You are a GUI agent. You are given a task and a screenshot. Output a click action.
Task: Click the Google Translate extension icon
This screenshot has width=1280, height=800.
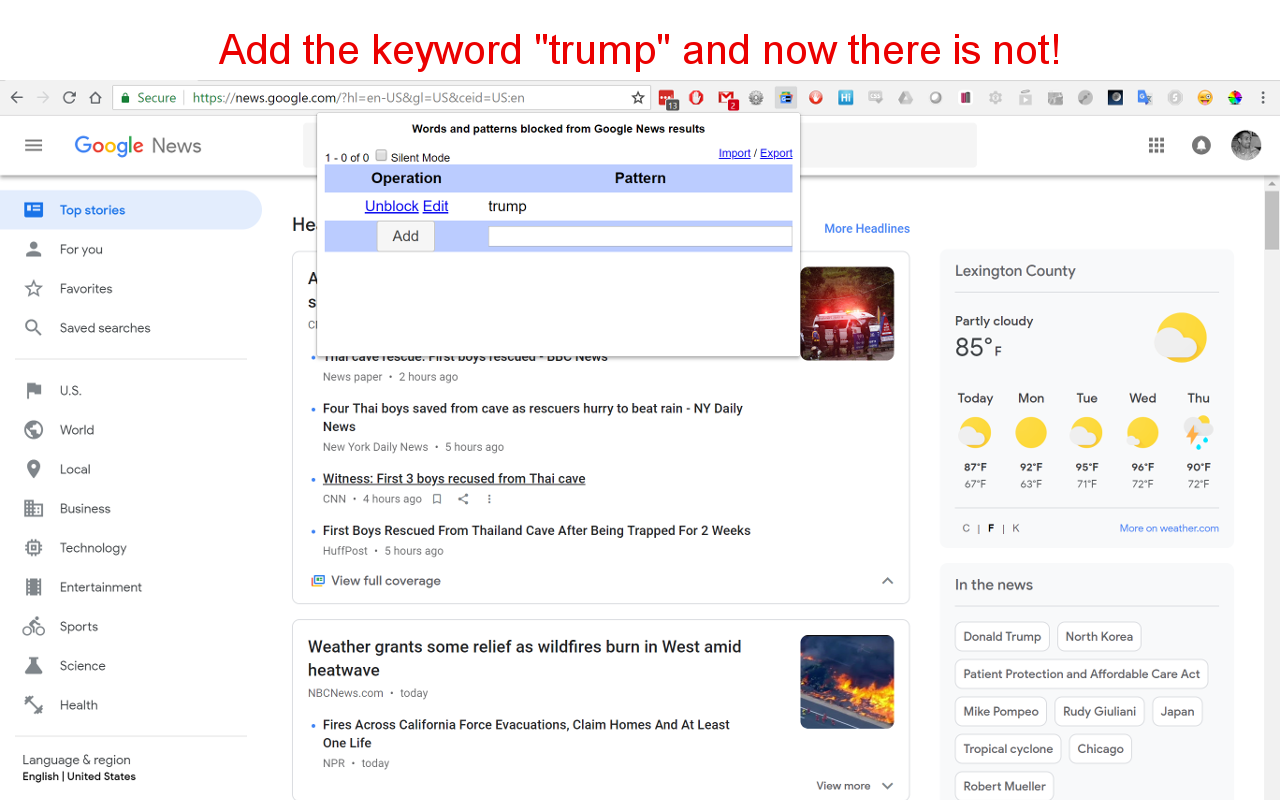click(1145, 97)
